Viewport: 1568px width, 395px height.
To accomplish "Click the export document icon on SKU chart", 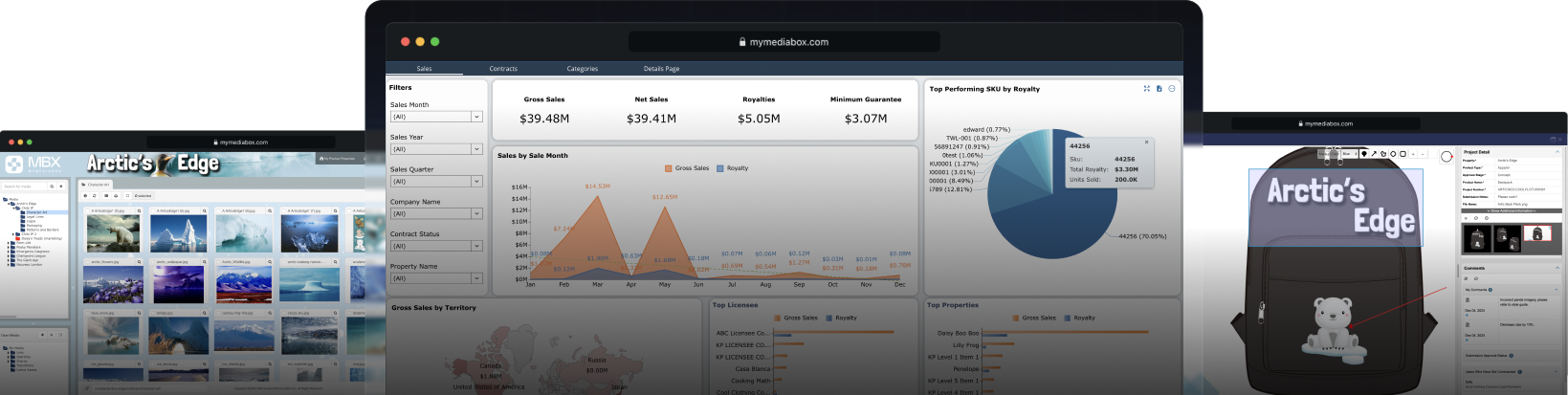I will pos(1159,89).
